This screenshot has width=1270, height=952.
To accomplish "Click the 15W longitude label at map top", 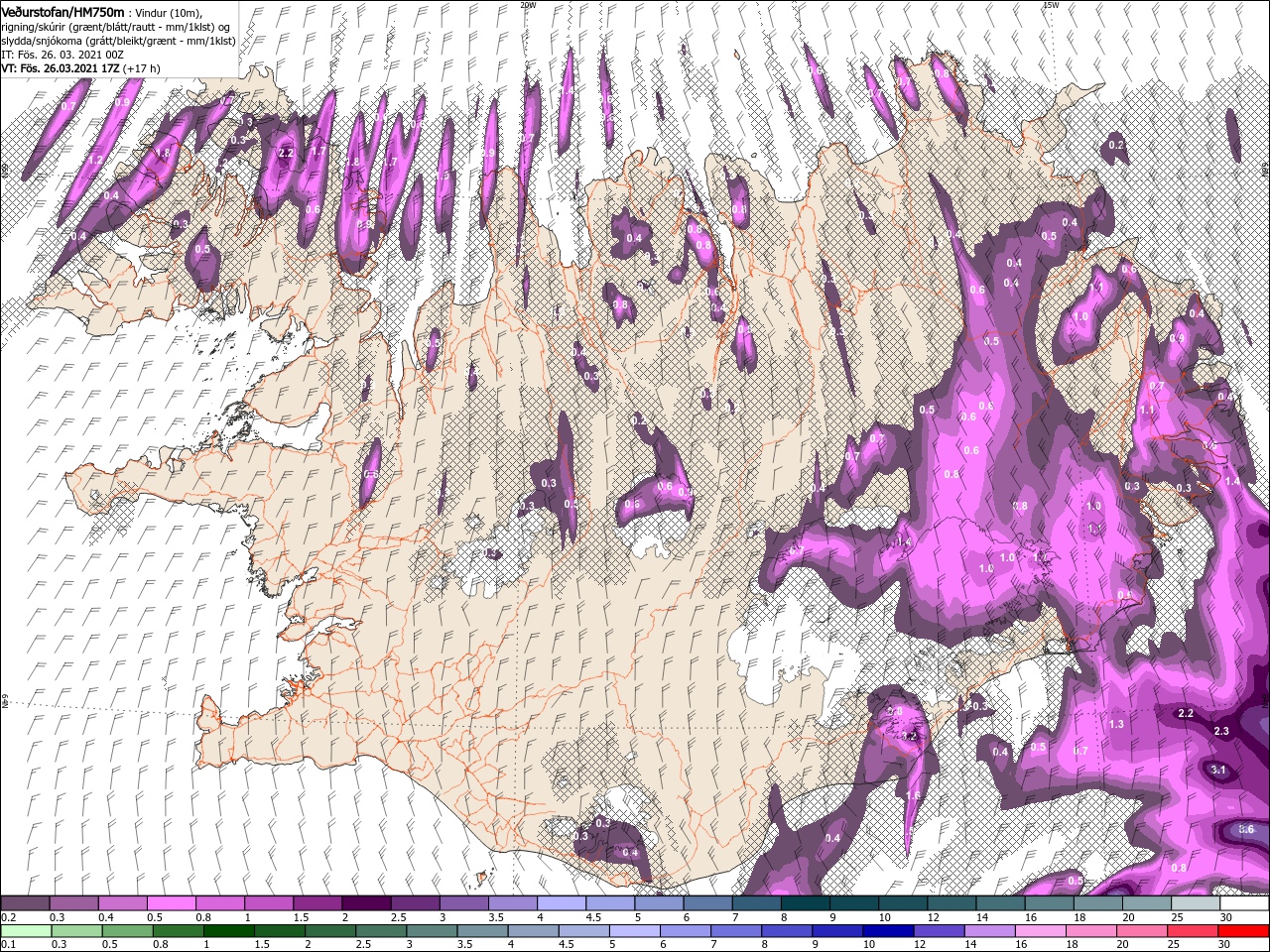I will (x=1050, y=5).
